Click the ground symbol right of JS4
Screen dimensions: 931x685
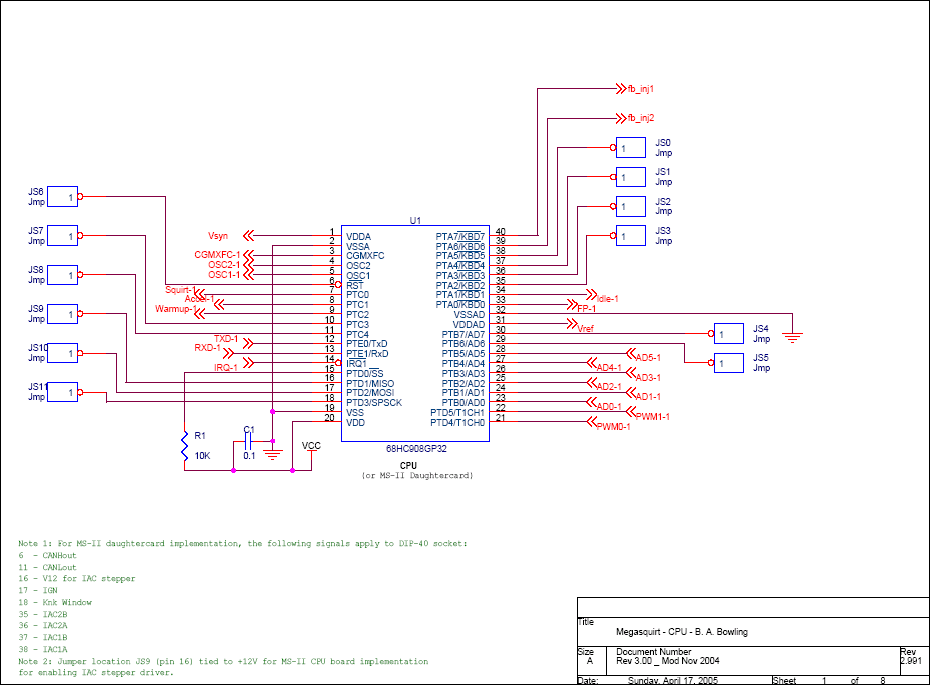792,337
